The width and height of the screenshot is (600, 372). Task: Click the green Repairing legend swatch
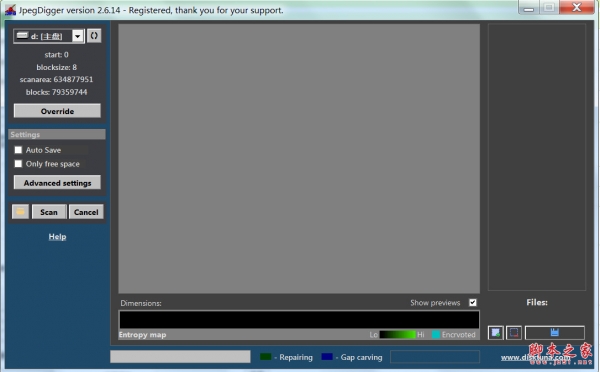point(266,357)
